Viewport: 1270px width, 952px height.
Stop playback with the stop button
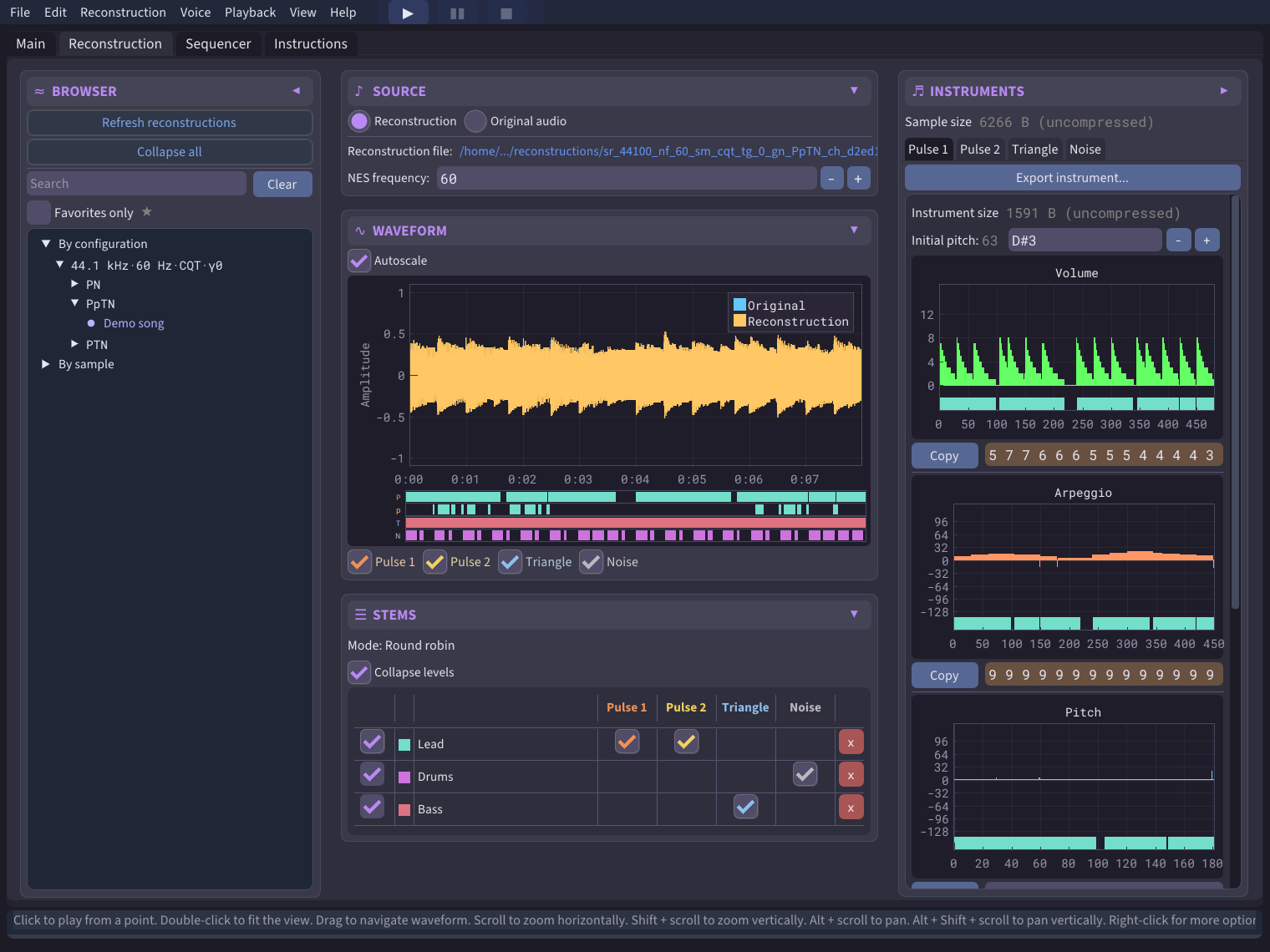coord(506,13)
